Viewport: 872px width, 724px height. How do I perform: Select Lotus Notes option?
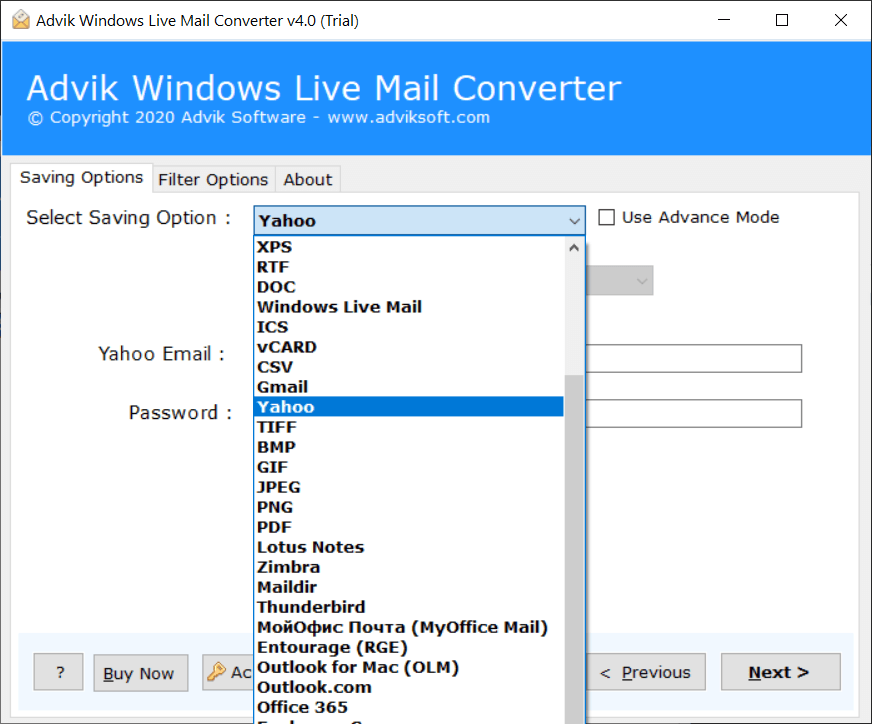point(409,547)
